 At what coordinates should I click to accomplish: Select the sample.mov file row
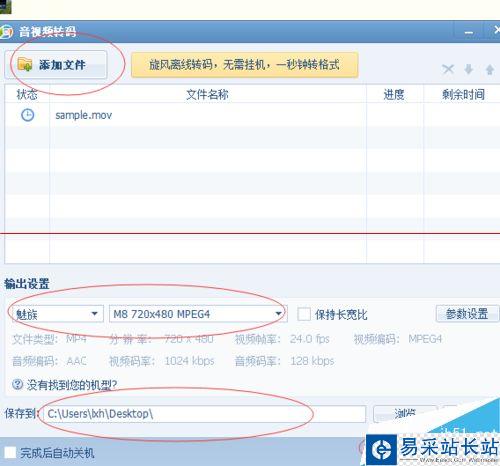click(x=252, y=115)
